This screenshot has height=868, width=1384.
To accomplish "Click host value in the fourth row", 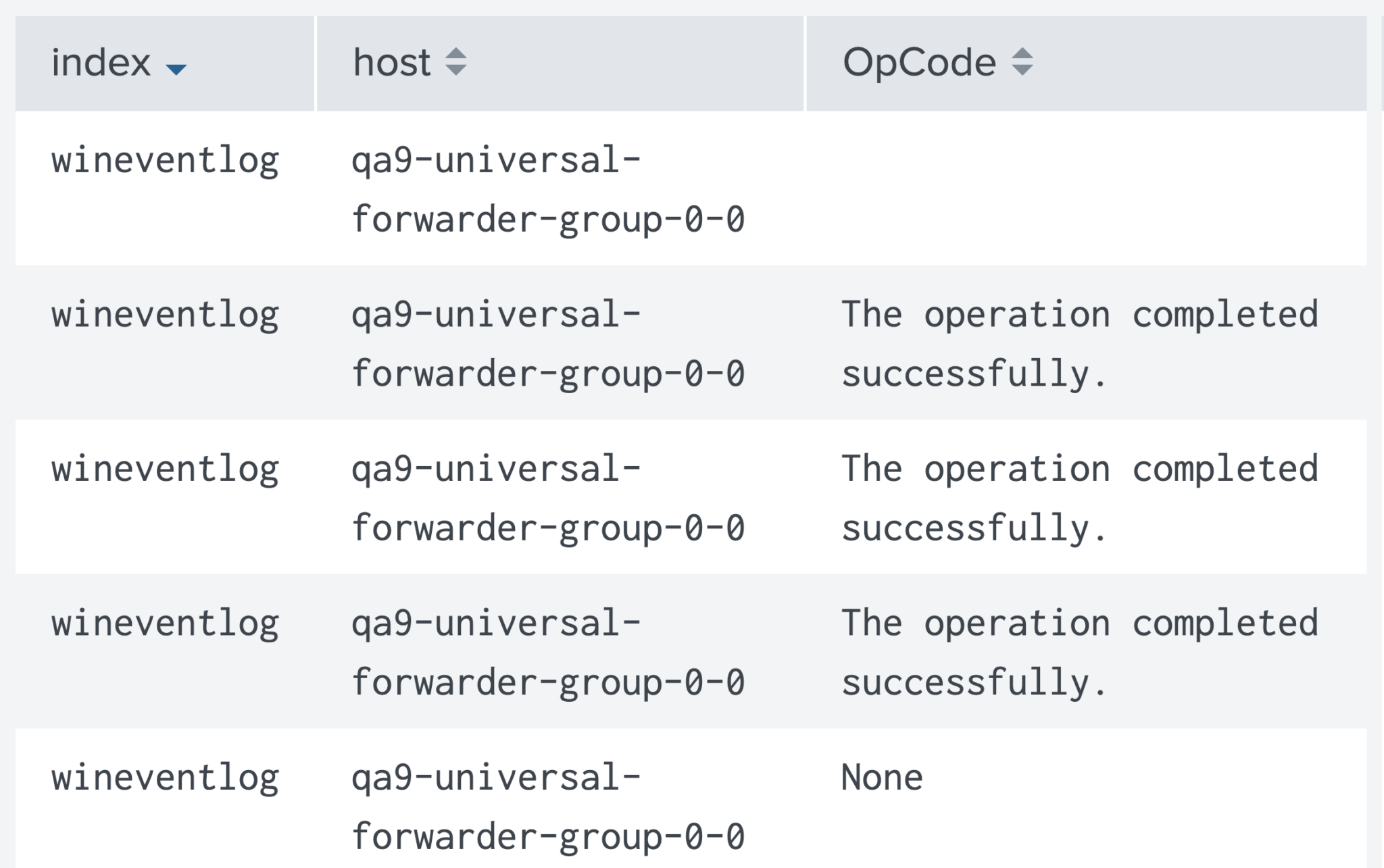I will pos(548,653).
